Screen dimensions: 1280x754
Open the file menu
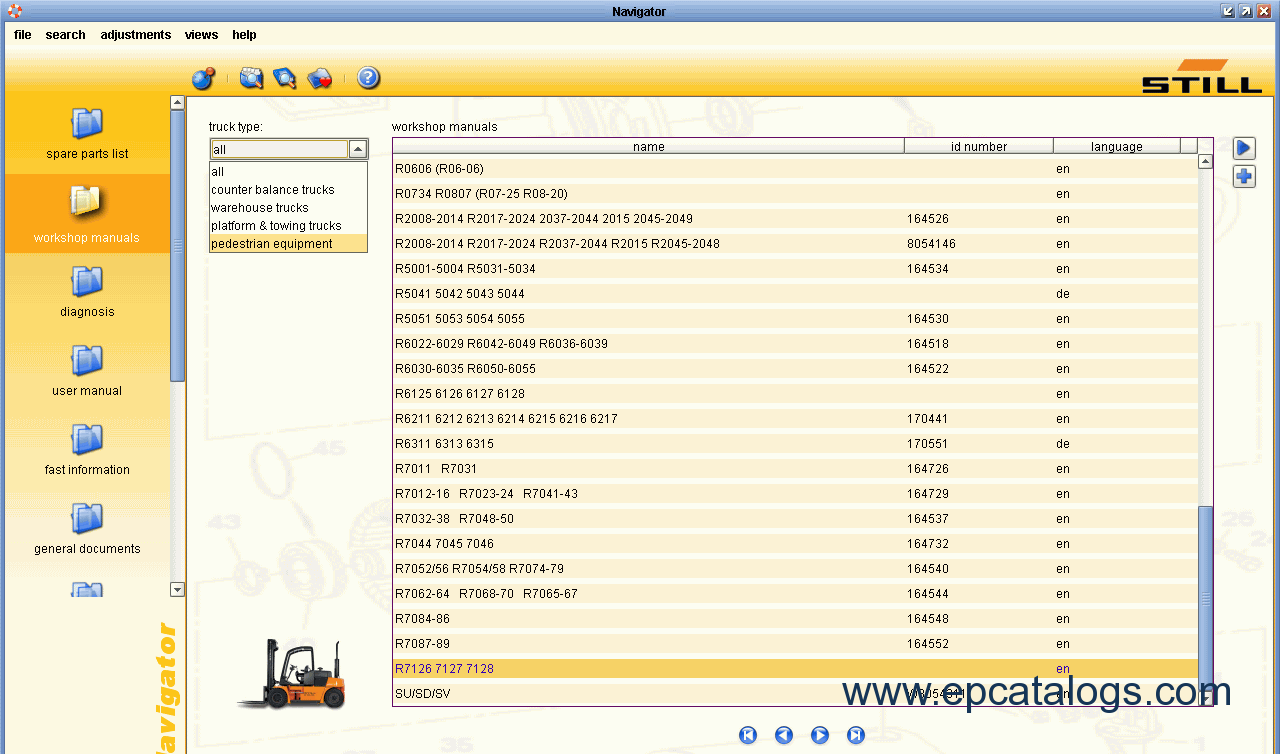click(x=22, y=35)
